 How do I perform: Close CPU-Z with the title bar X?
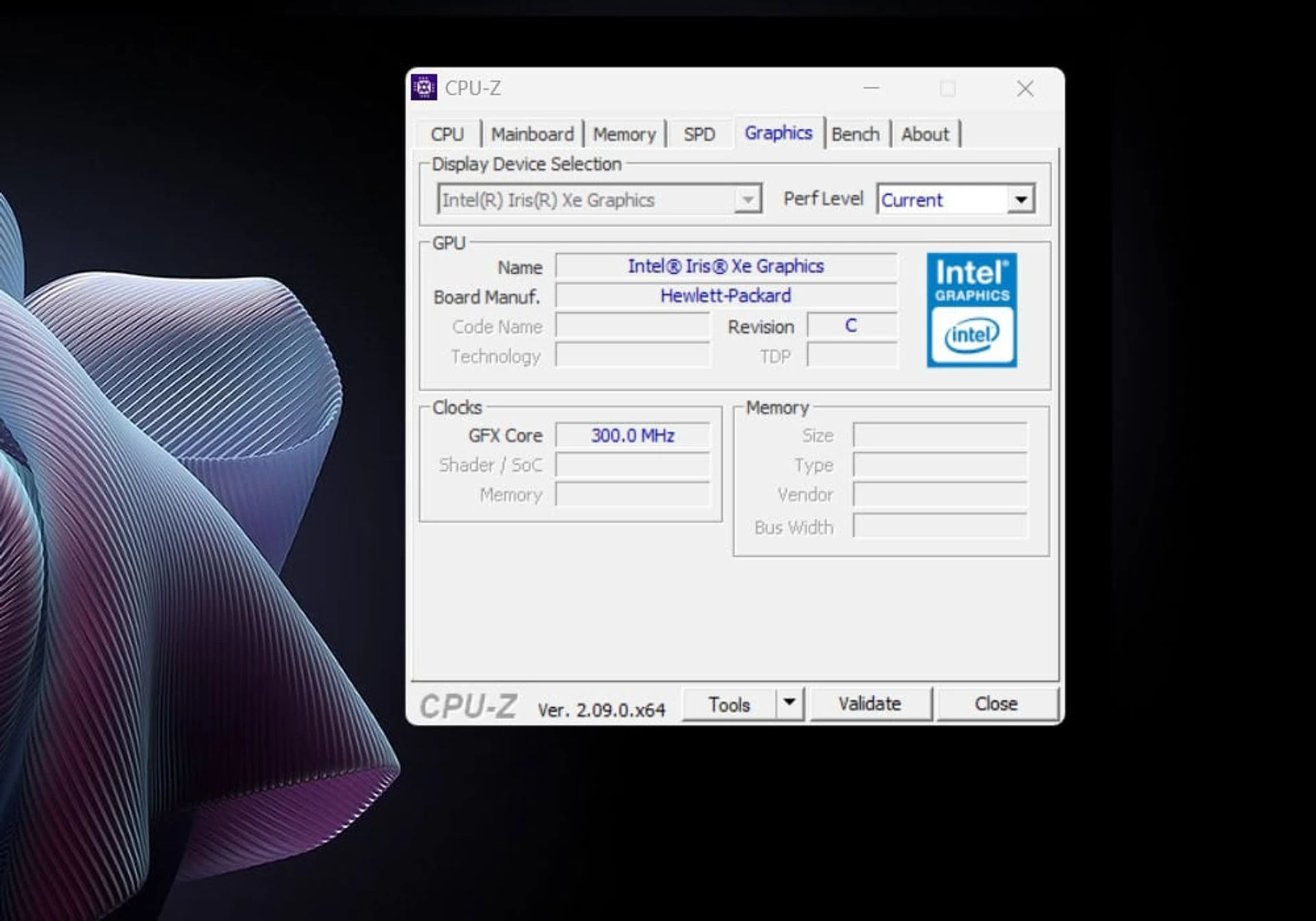tap(1025, 88)
